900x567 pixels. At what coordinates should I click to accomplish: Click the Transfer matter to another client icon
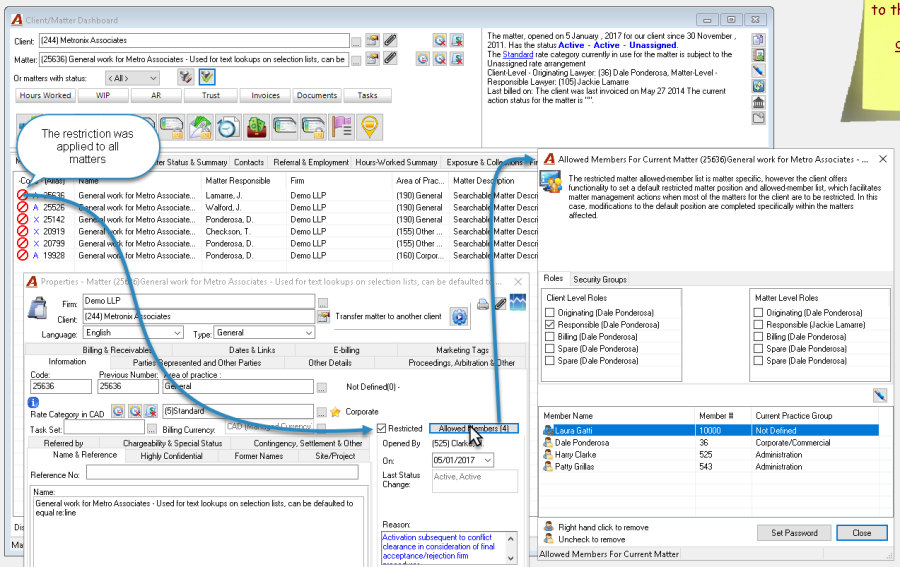[x=459, y=317]
